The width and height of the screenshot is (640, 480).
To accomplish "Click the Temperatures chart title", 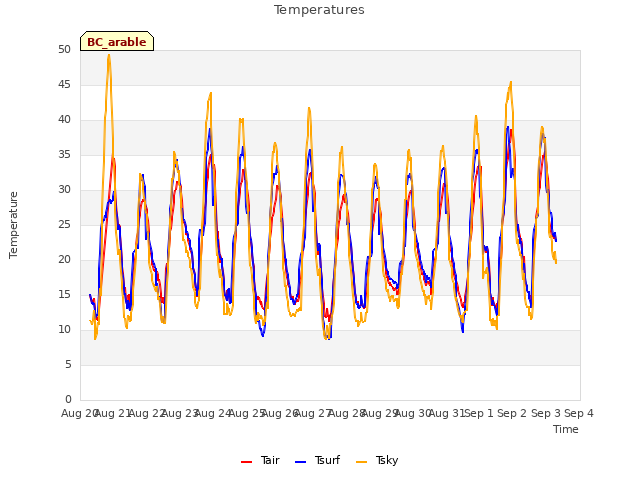I will coord(319,10).
